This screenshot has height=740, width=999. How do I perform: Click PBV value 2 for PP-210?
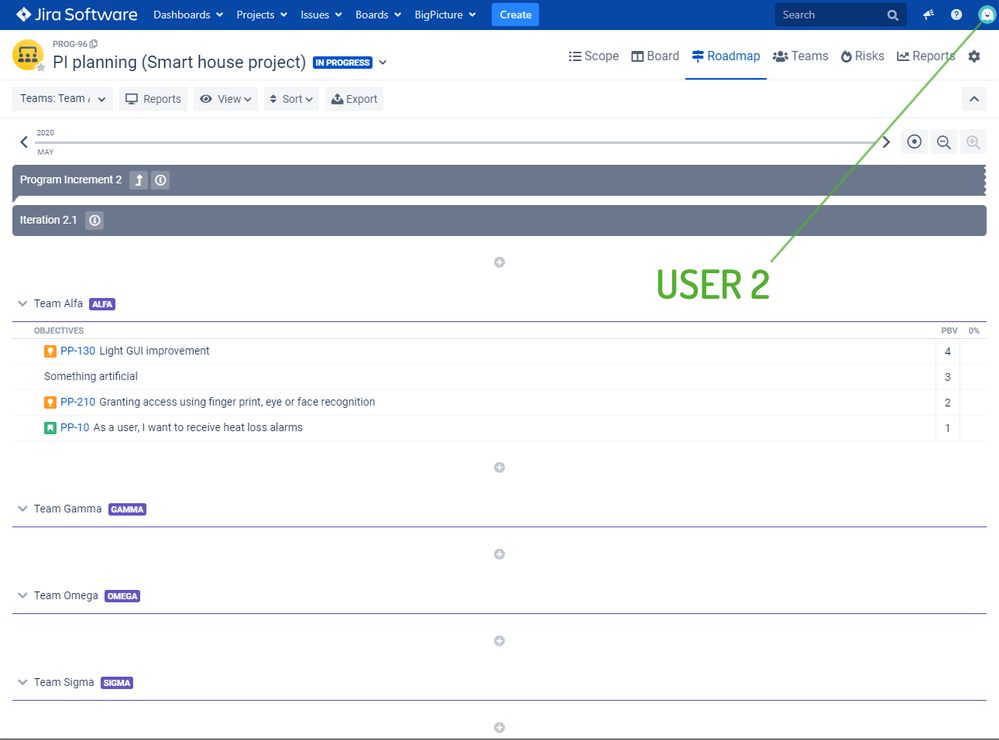[947, 402]
